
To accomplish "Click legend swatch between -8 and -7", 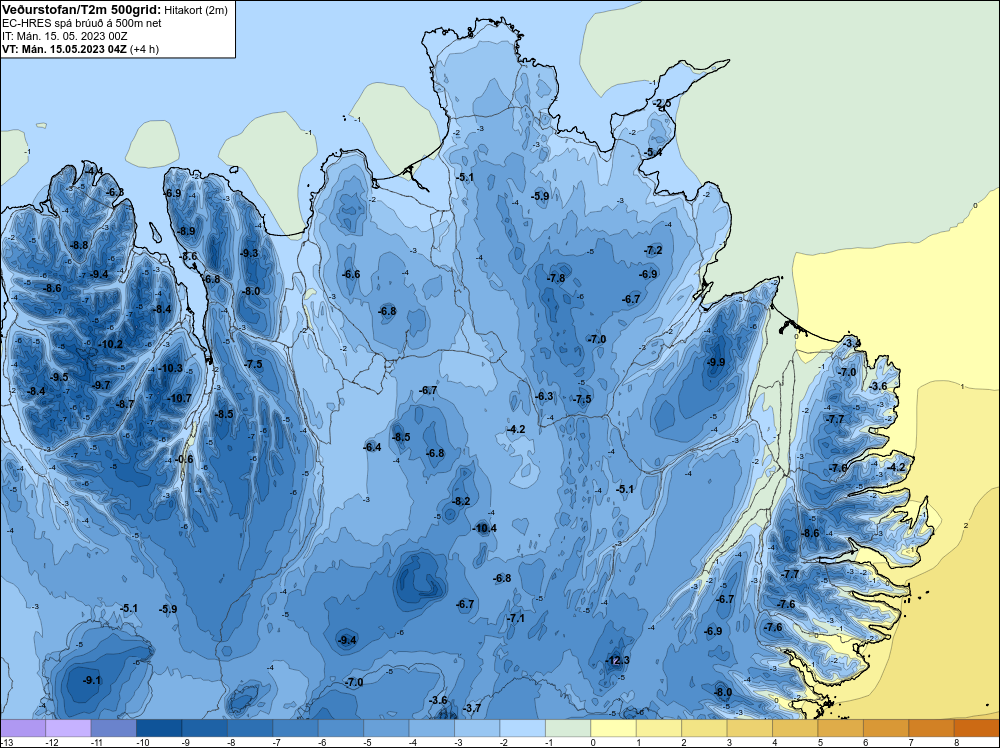I will (250, 728).
